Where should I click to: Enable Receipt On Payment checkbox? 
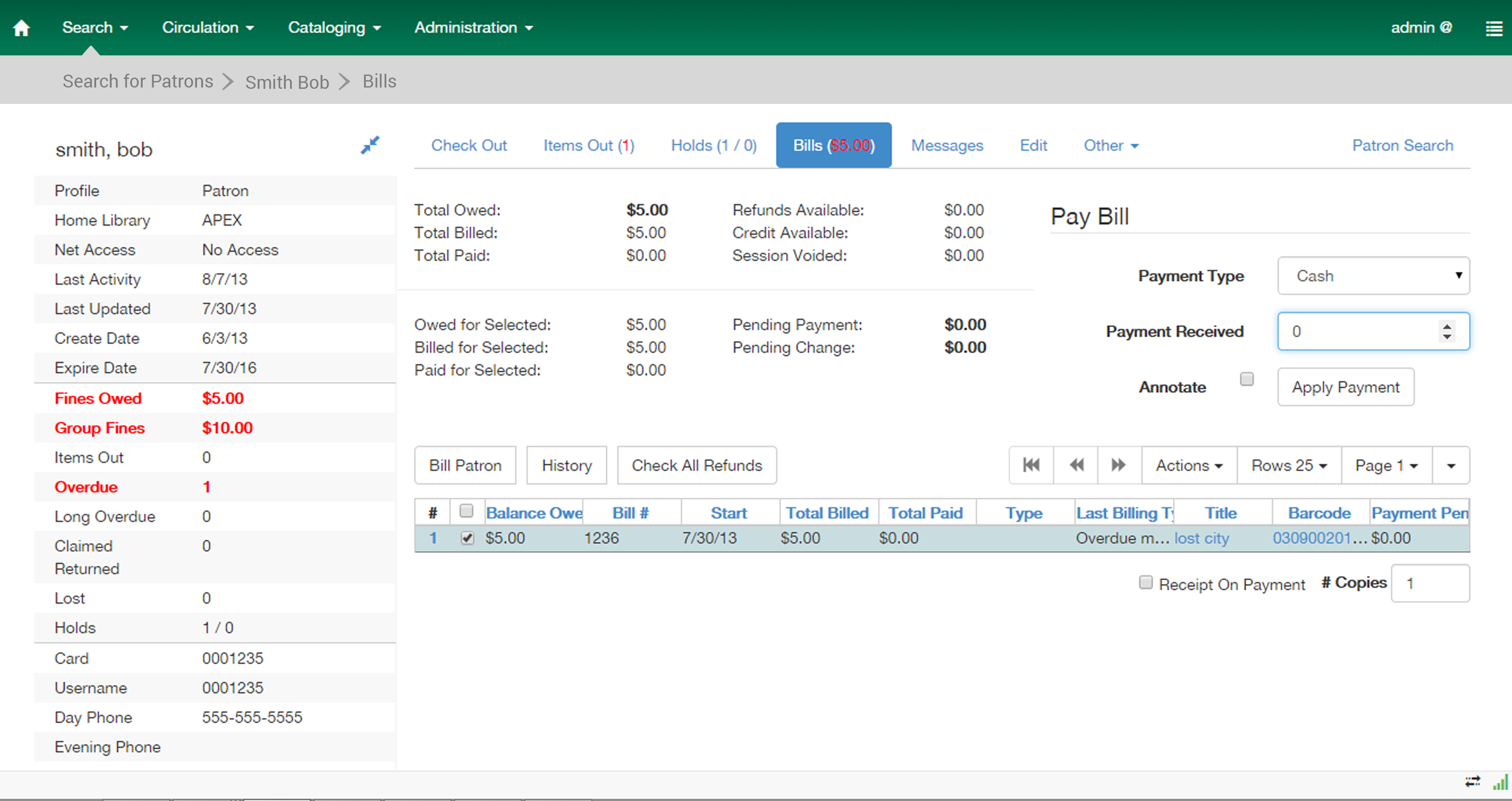tap(1145, 582)
